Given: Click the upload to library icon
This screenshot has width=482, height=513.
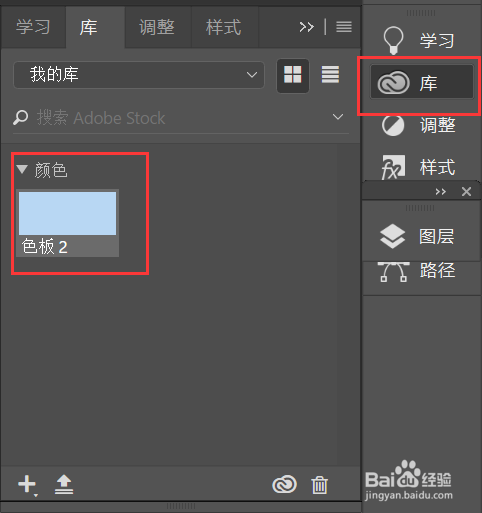Looking at the screenshot, I should [x=64, y=485].
